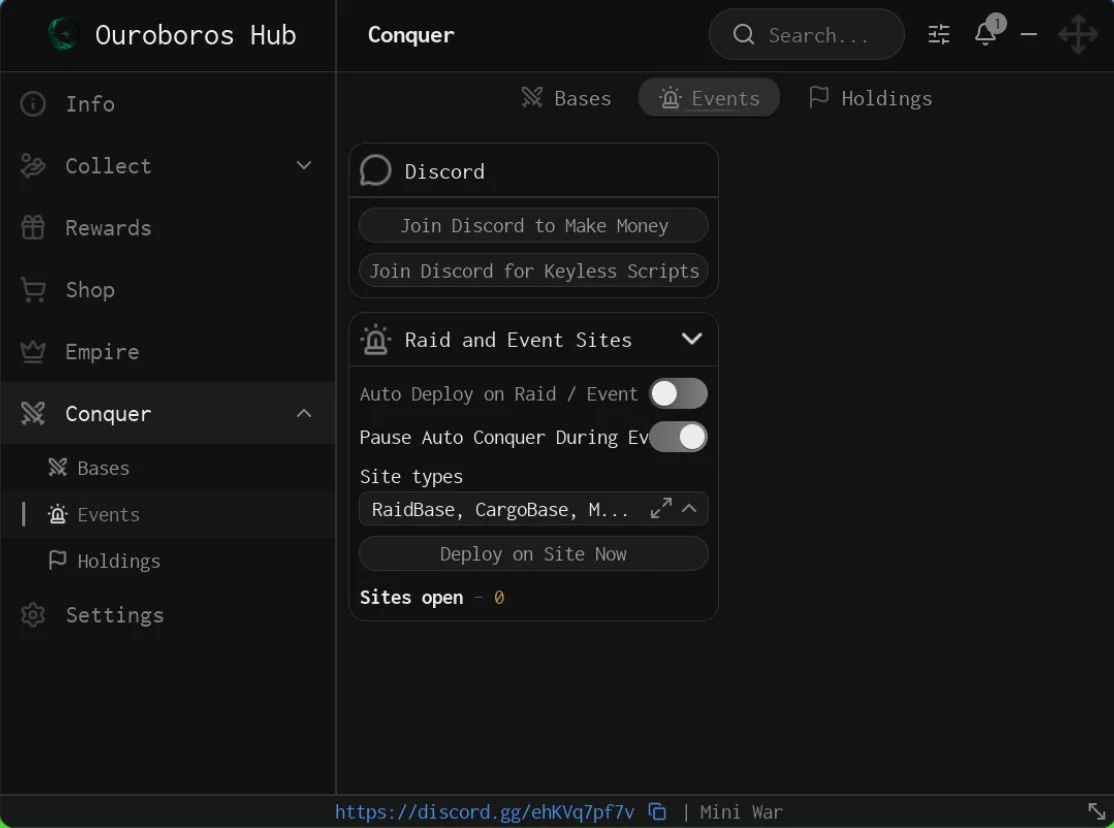Open the Site types dropdown chevron
Image resolution: width=1114 pixels, height=828 pixels.
coord(689,509)
